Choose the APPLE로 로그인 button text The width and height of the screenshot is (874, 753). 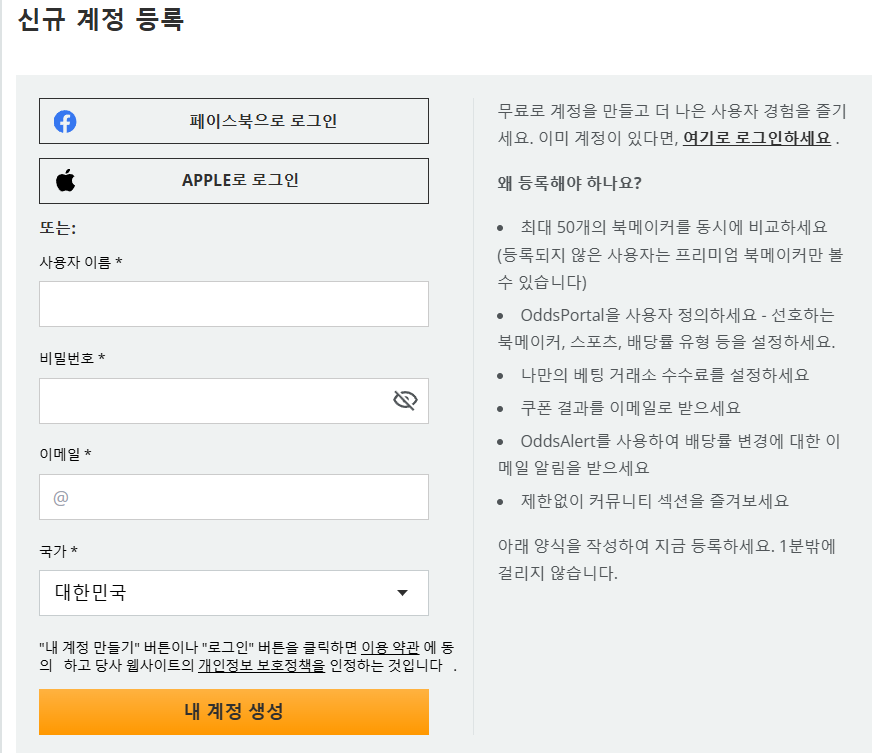click(x=240, y=180)
